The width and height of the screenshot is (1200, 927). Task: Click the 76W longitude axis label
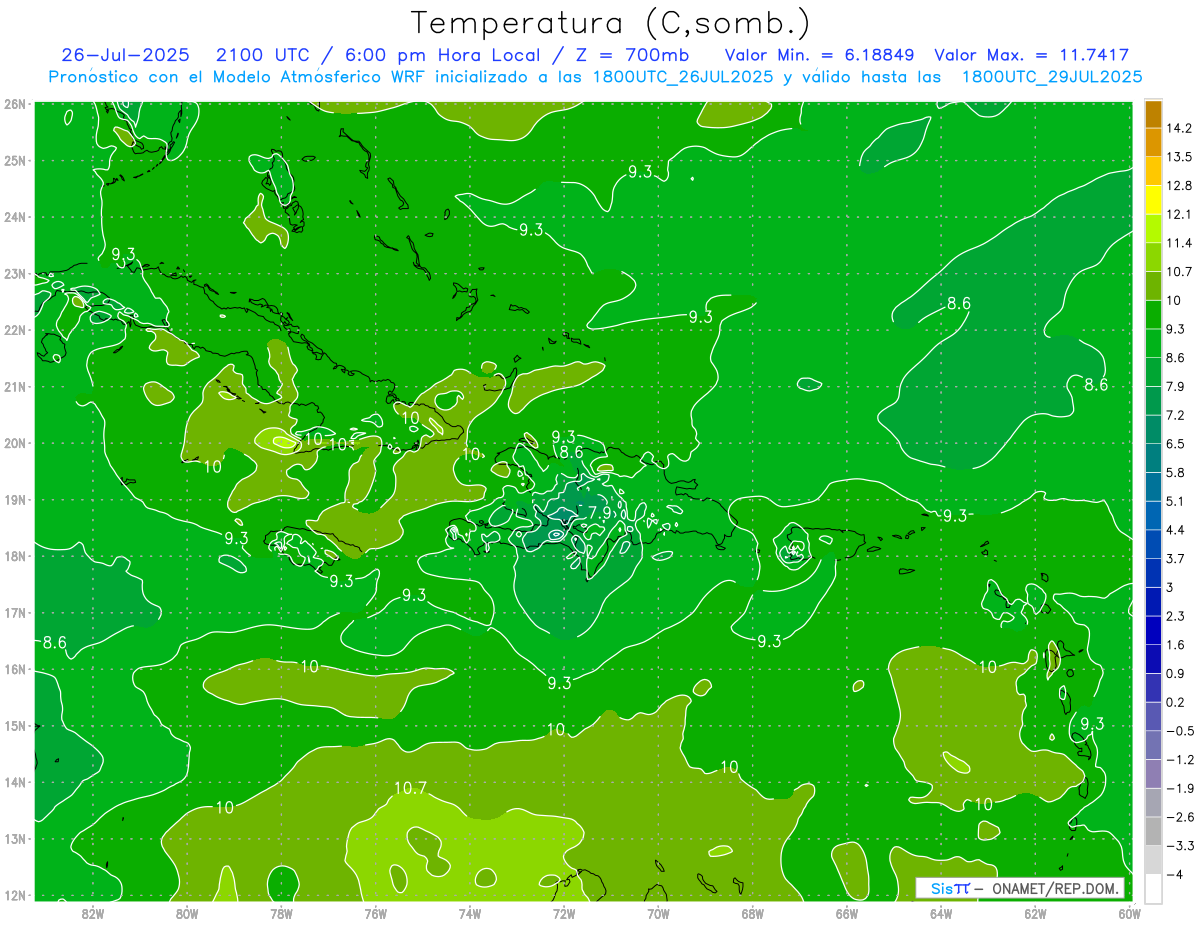pos(375,913)
